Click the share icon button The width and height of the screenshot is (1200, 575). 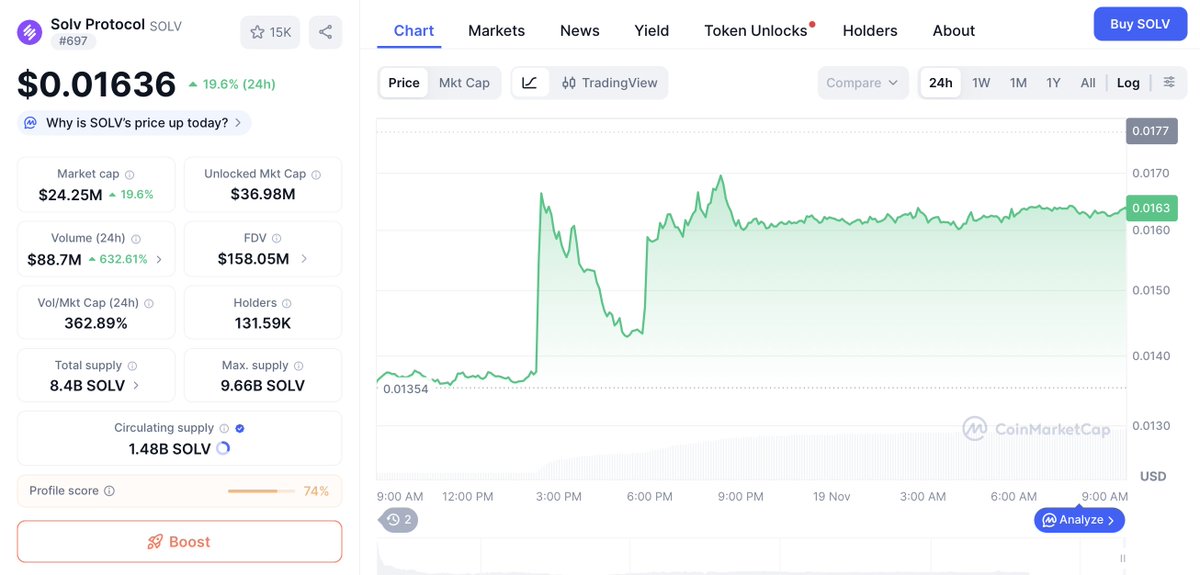326,32
